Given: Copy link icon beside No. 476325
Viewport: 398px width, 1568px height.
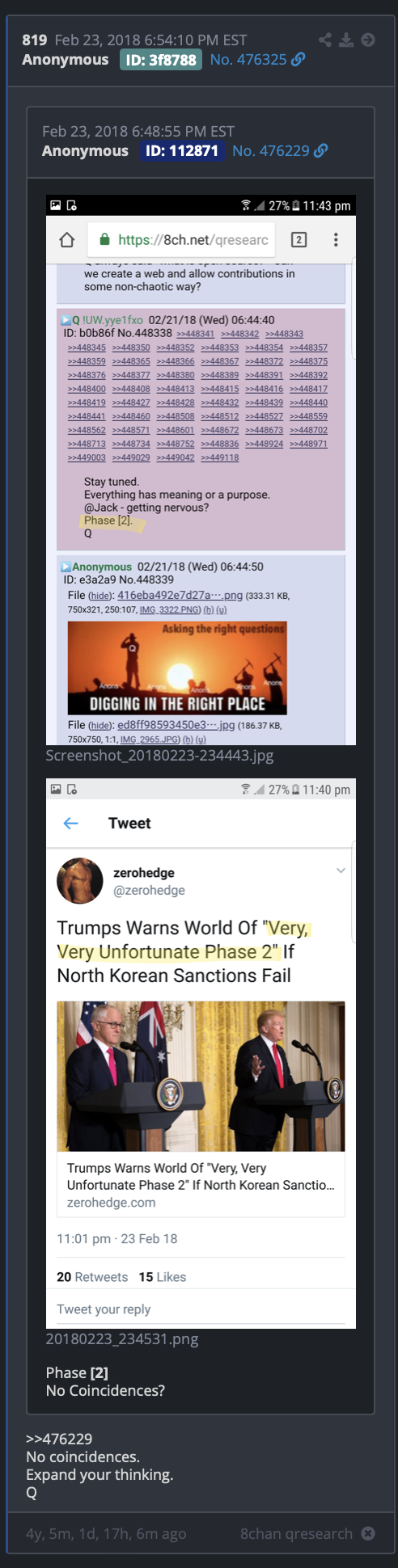Looking at the screenshot, I should pos(298,59).
